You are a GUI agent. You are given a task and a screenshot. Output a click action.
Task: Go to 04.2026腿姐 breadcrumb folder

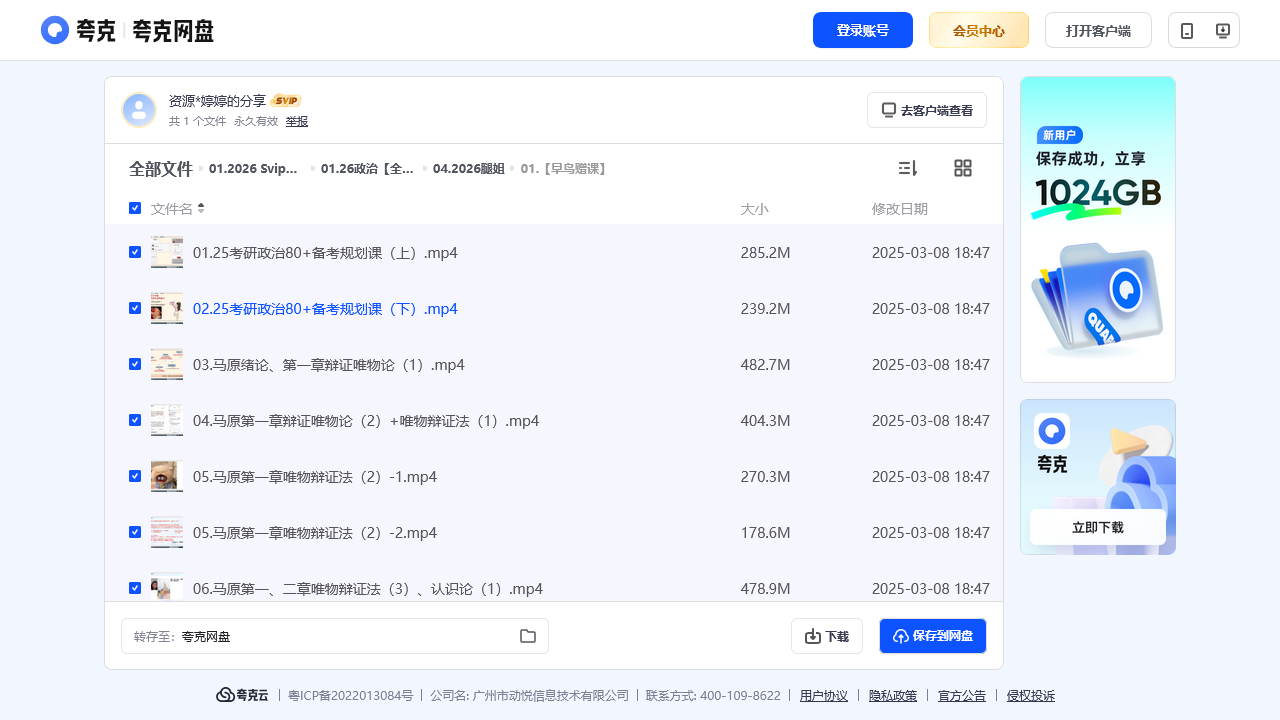tap(469, 169)
